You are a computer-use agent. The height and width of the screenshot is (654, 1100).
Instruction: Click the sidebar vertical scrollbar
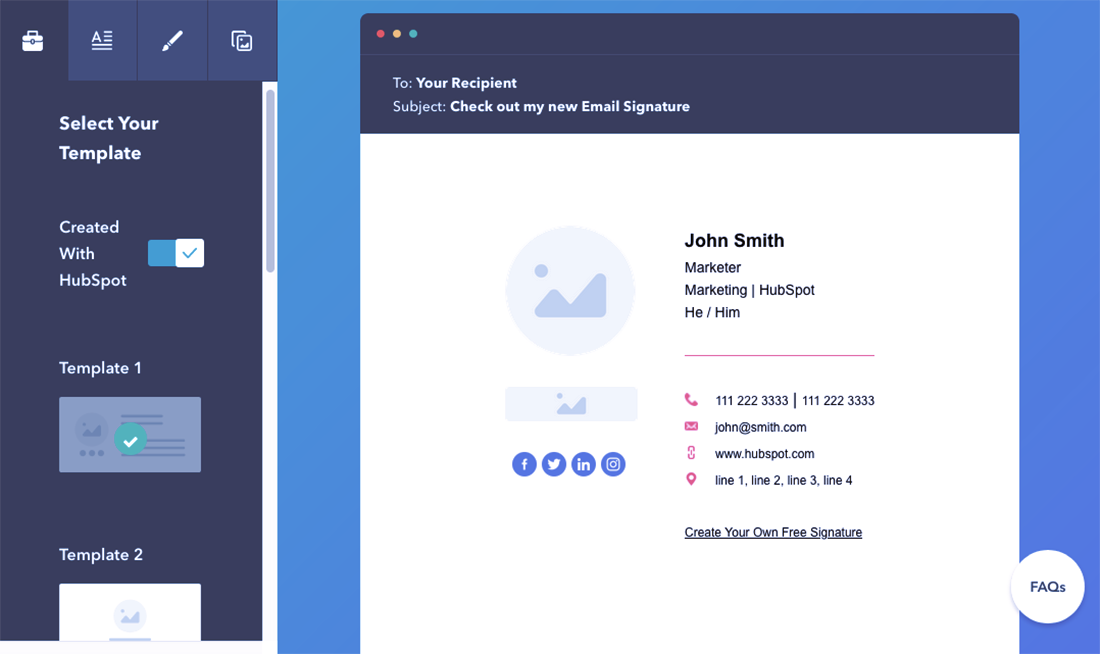coord(270,180)
